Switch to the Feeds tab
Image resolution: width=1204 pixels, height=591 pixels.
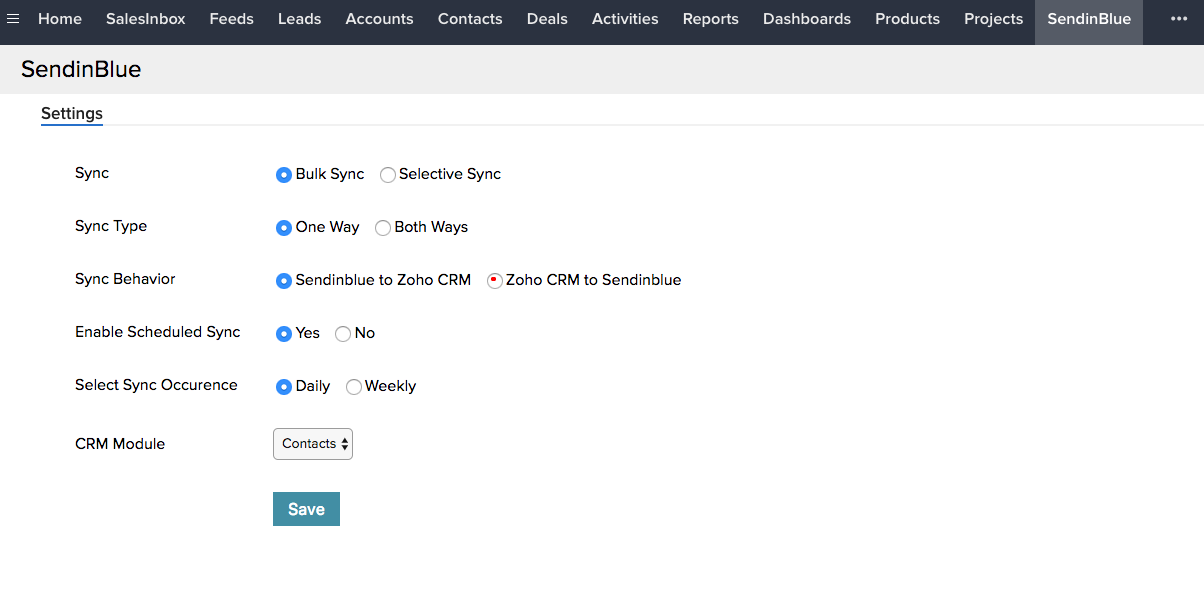232,19
